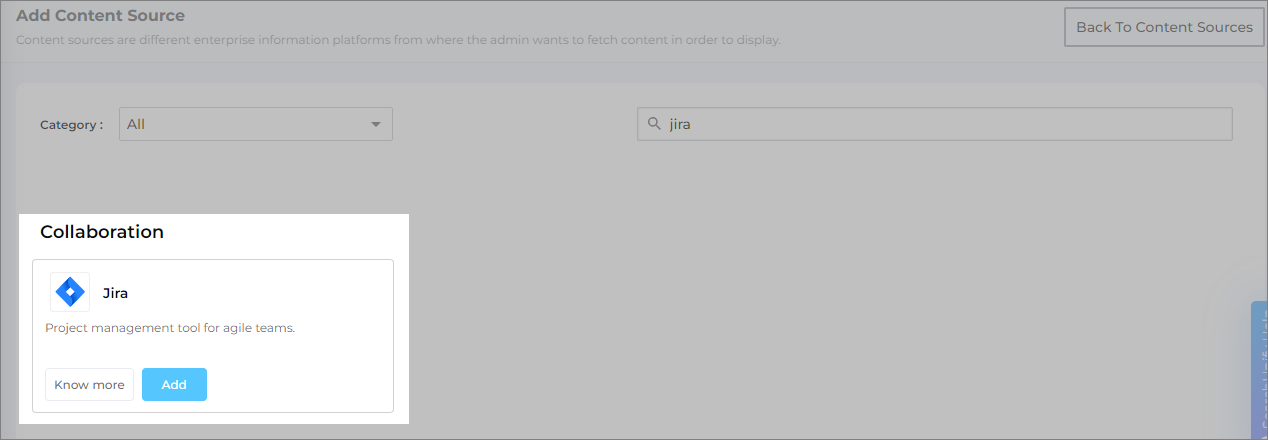
Task: Click the Jira logo icon
Action: tap(70, 292)
